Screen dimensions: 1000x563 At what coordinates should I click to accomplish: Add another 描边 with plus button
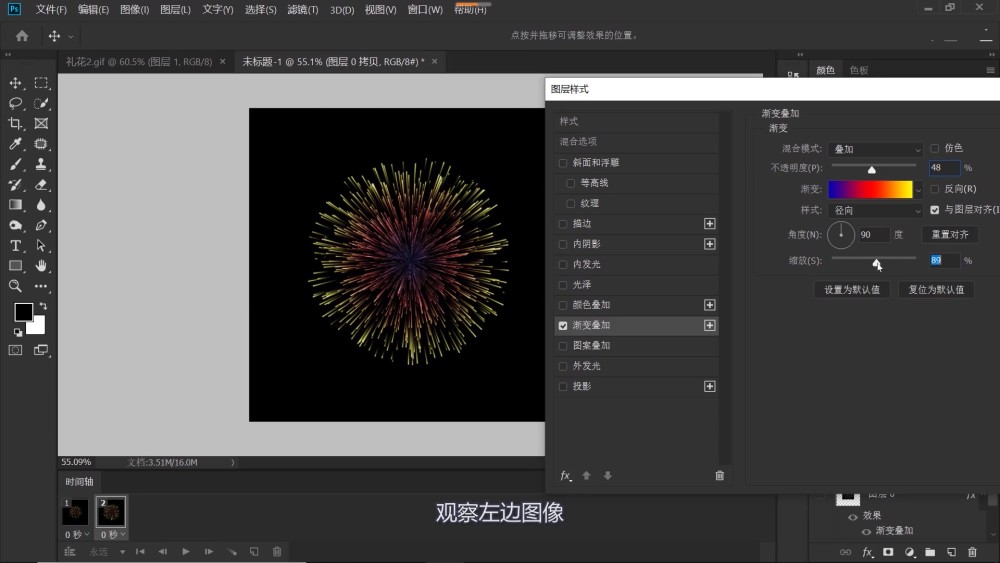(x=709, y=224)
